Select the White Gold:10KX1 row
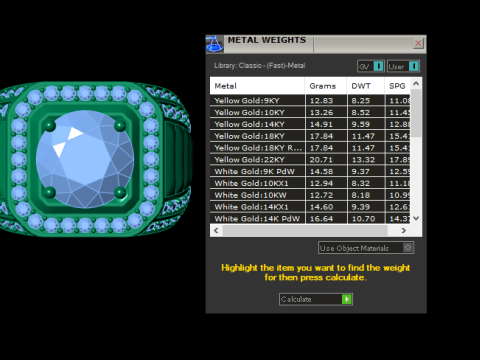 pyautogui.click(x=310, y=183)
